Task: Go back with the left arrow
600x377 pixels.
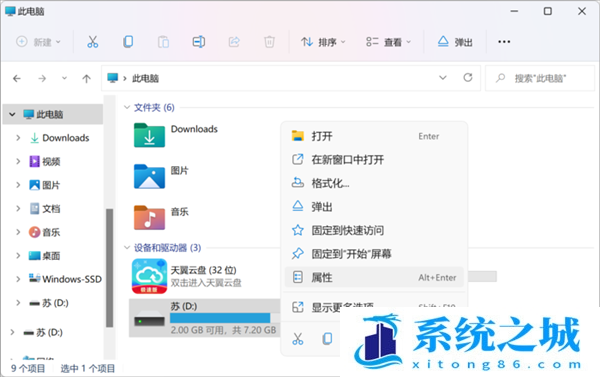Action: click(x=17, y=78)
